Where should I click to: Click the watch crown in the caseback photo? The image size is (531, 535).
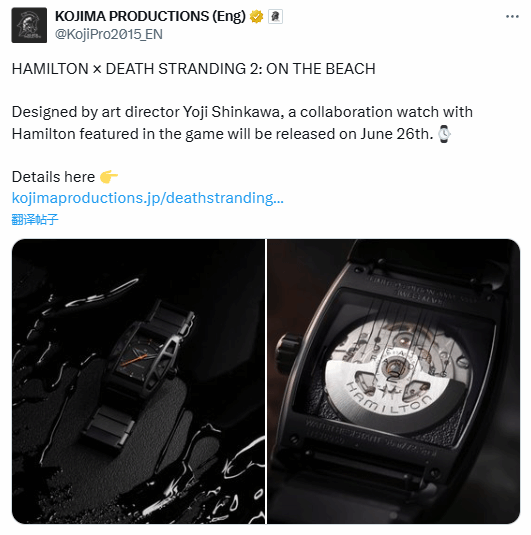[x=288, y=351]
